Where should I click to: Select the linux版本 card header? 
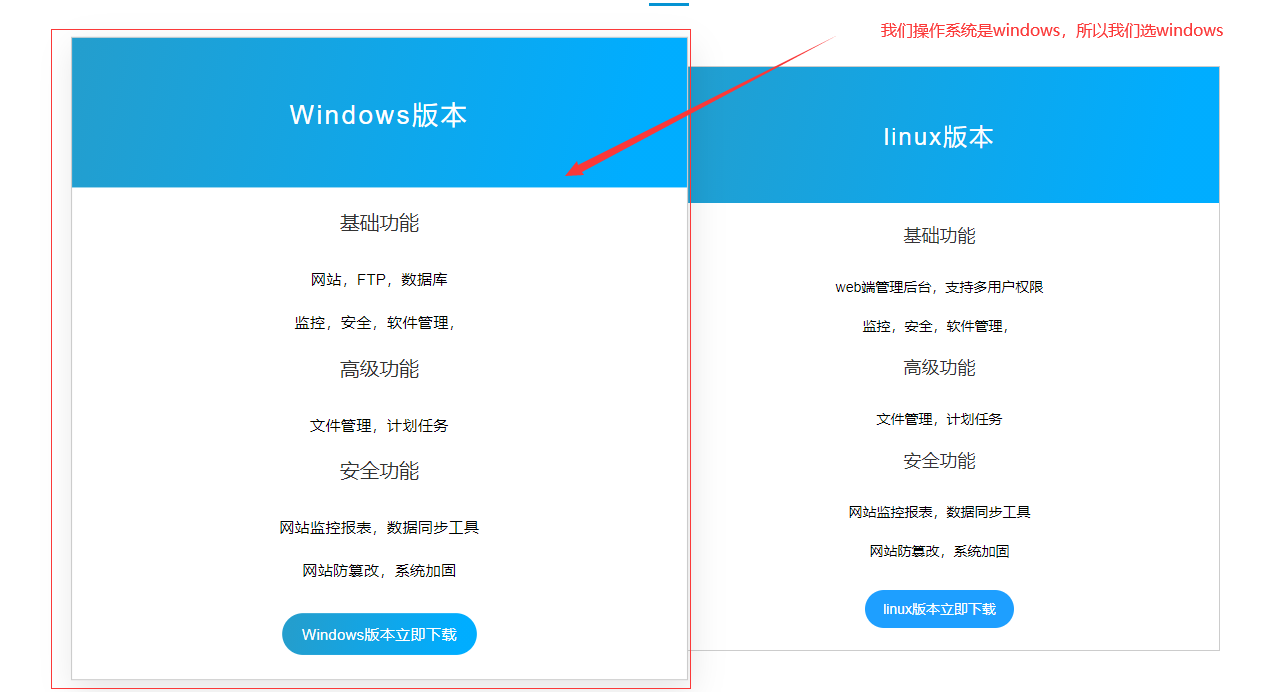pos(954,135)
